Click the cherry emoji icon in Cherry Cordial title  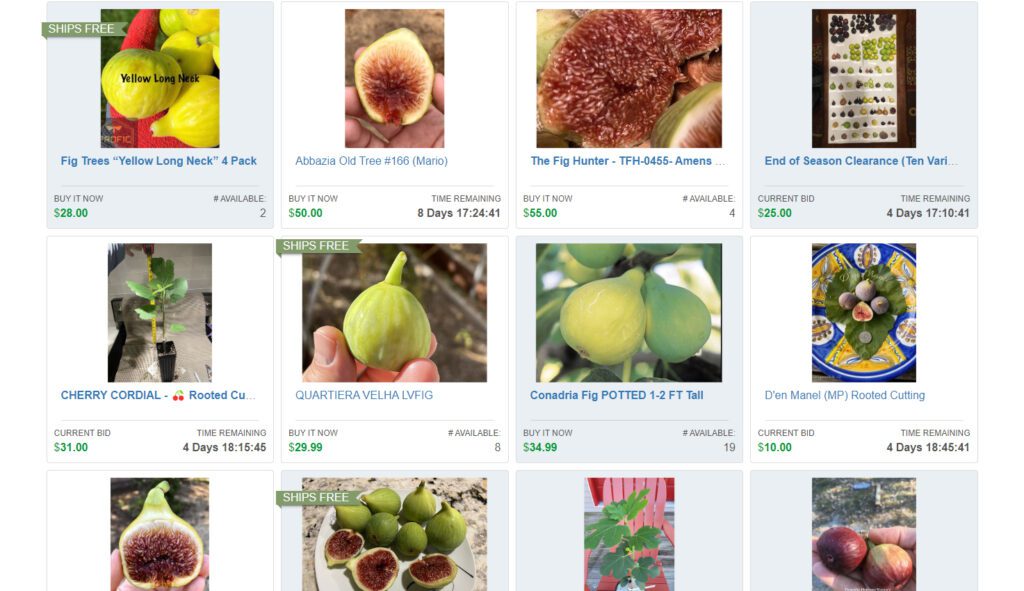(x=178, y=396)
